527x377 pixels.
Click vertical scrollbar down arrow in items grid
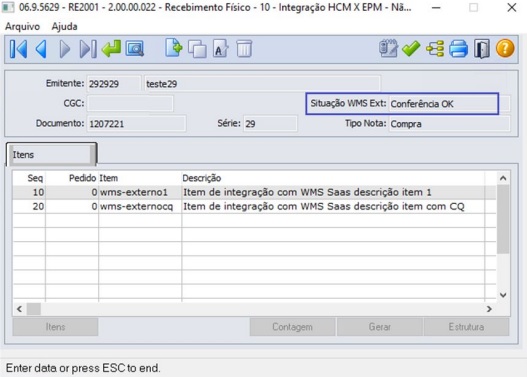pos(503,295)
